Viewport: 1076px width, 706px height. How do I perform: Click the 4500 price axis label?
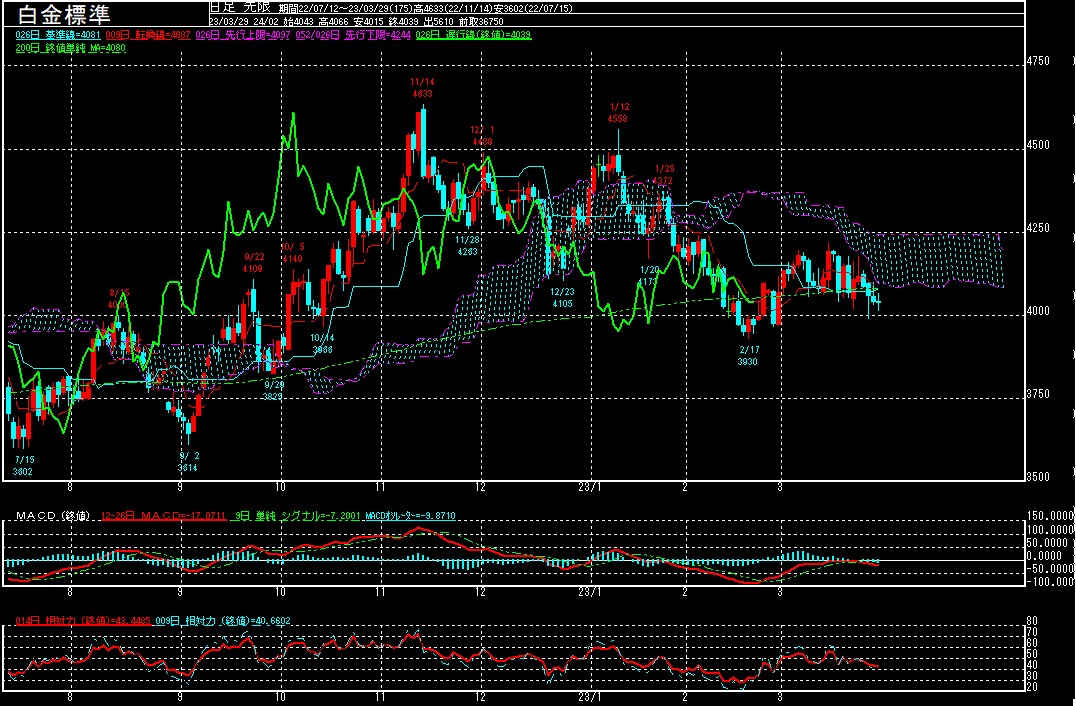pos(1038,145)
